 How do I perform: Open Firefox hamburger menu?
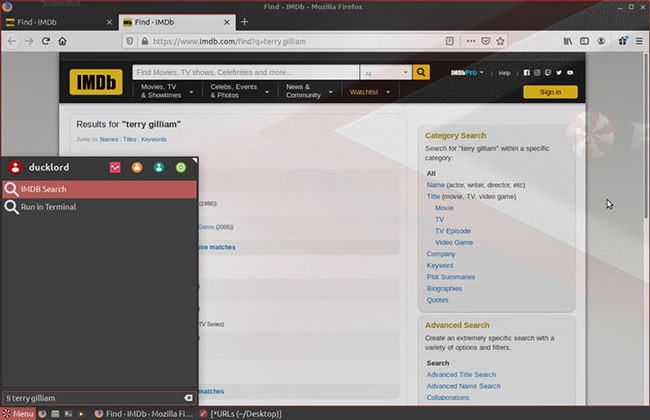639,41
